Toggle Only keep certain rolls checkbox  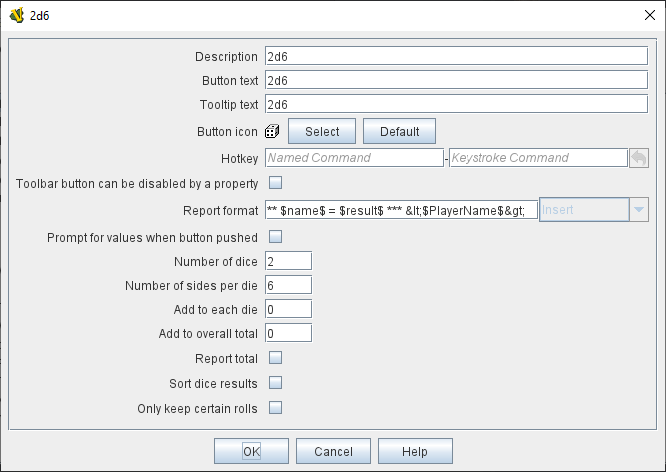point(276,407)
